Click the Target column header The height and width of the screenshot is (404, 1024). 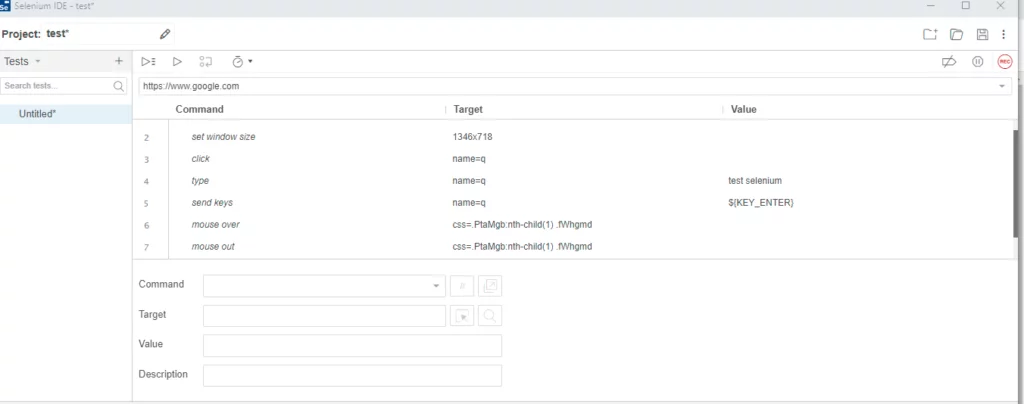468,109
